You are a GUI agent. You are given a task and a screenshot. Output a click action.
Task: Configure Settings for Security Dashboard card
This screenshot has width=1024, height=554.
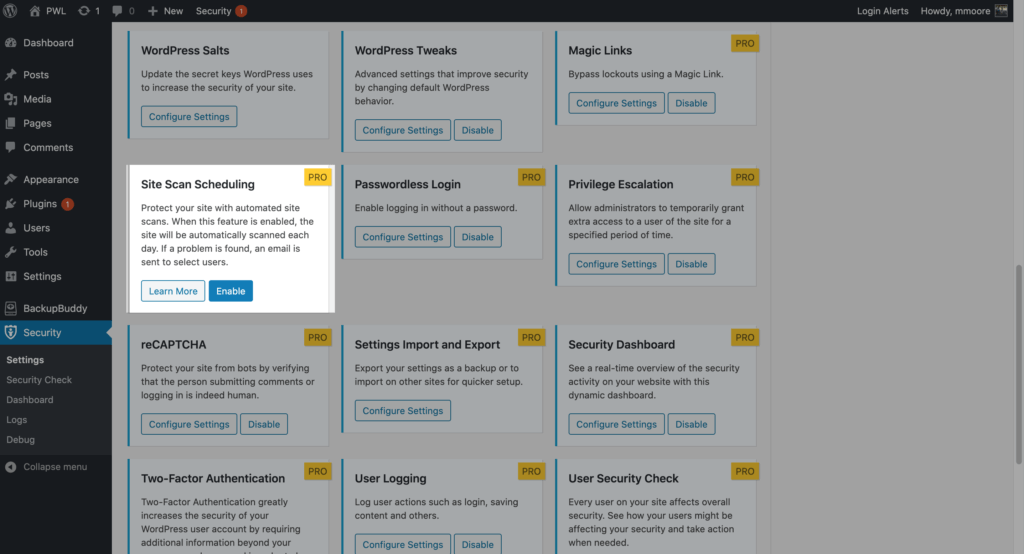[x=616, y=424]
